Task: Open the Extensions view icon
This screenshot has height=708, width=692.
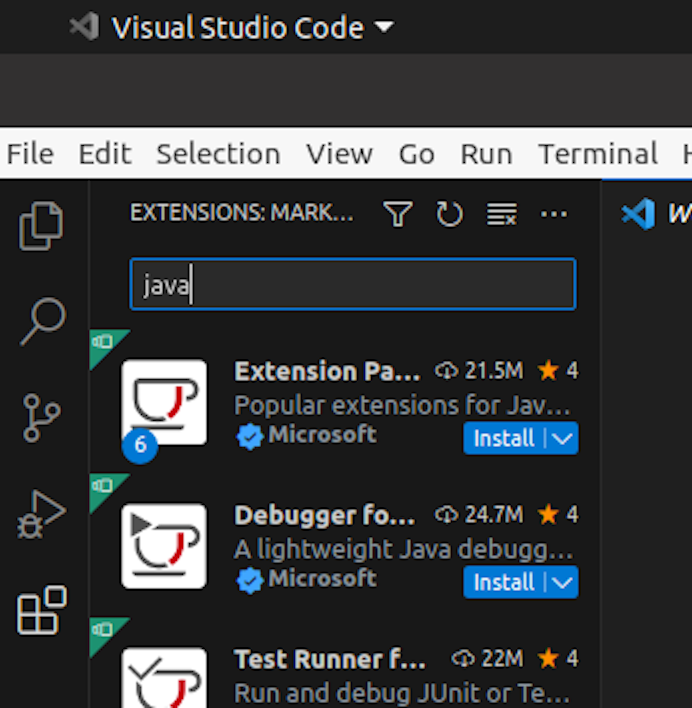Action: pyautogui.click(x=42, y=610)
